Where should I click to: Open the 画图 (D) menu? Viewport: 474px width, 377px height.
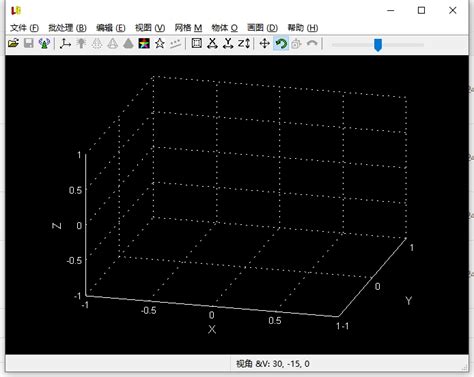tap(262, 28)
